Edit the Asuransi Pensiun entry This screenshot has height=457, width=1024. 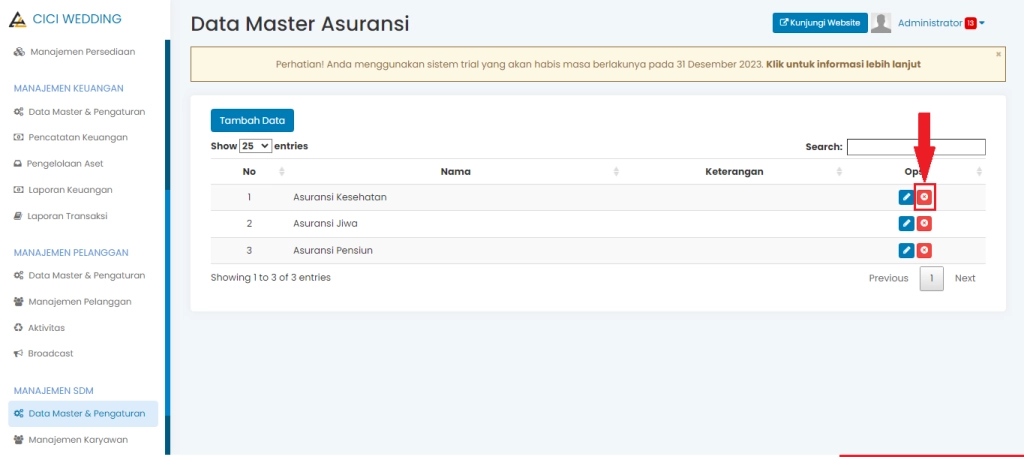click(x=906, y=250)
